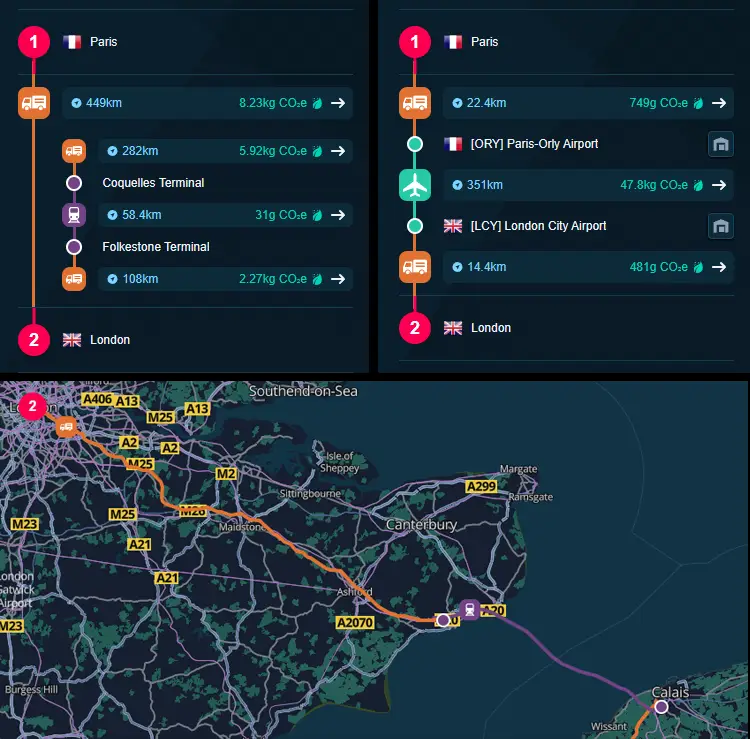Click the Paris step 1 marker in left panel
The width and height of the screenshot is (750, 739).
tap(34, 42)
